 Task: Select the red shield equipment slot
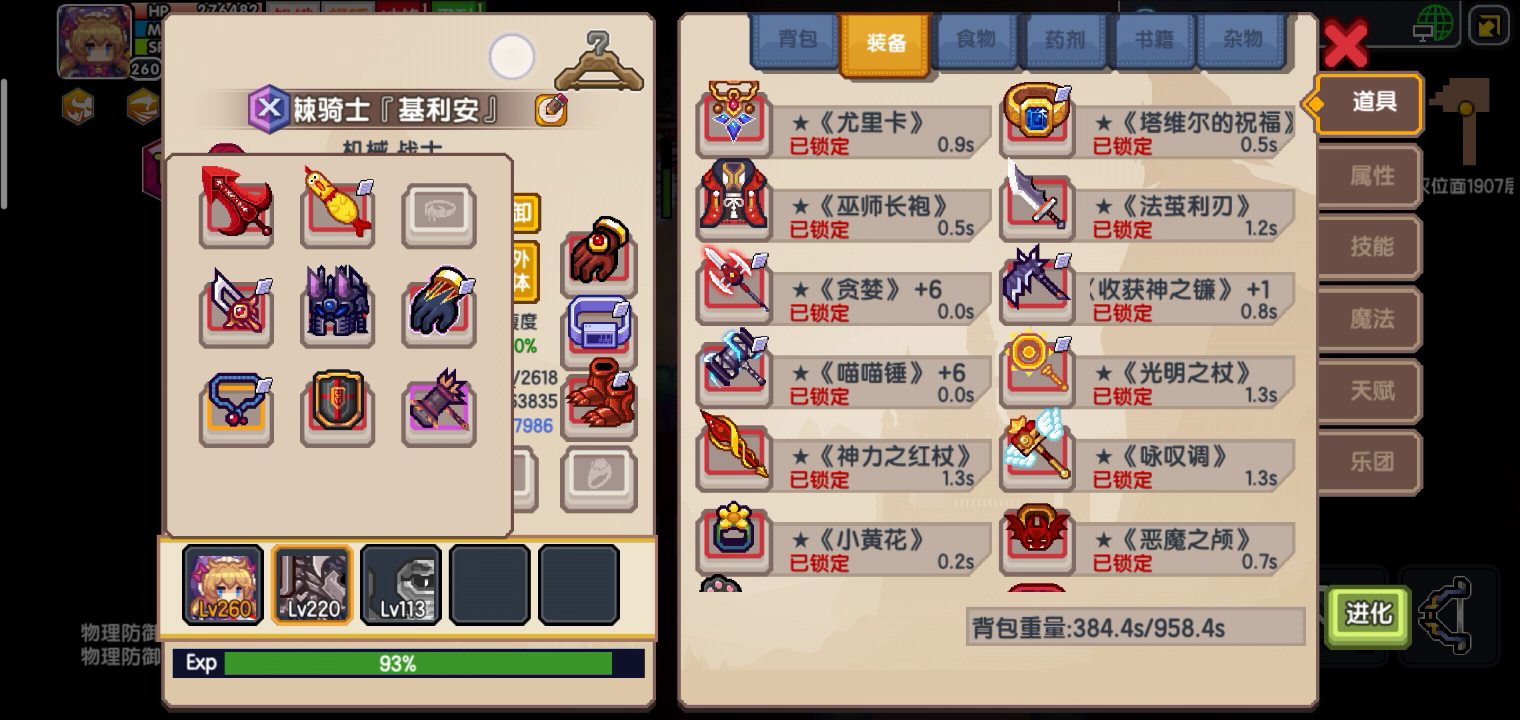(338, 407)
